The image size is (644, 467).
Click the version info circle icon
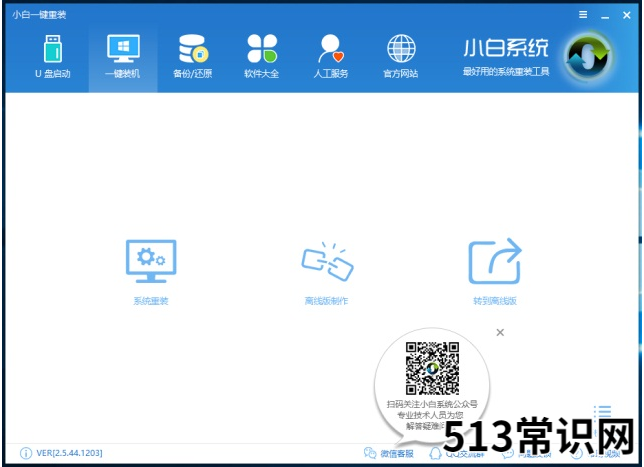26,453
